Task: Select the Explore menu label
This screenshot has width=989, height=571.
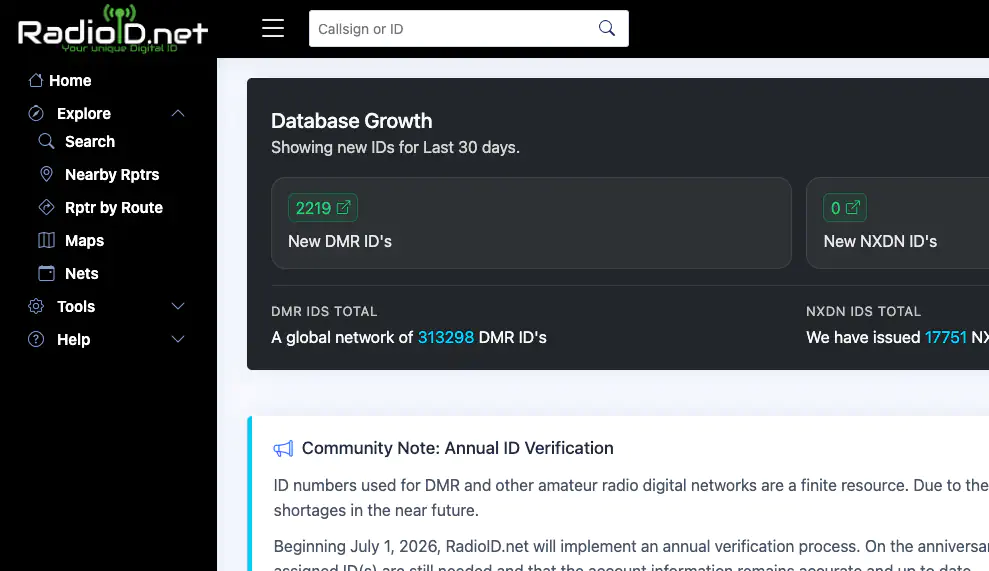Action: (x=84, y=114)
